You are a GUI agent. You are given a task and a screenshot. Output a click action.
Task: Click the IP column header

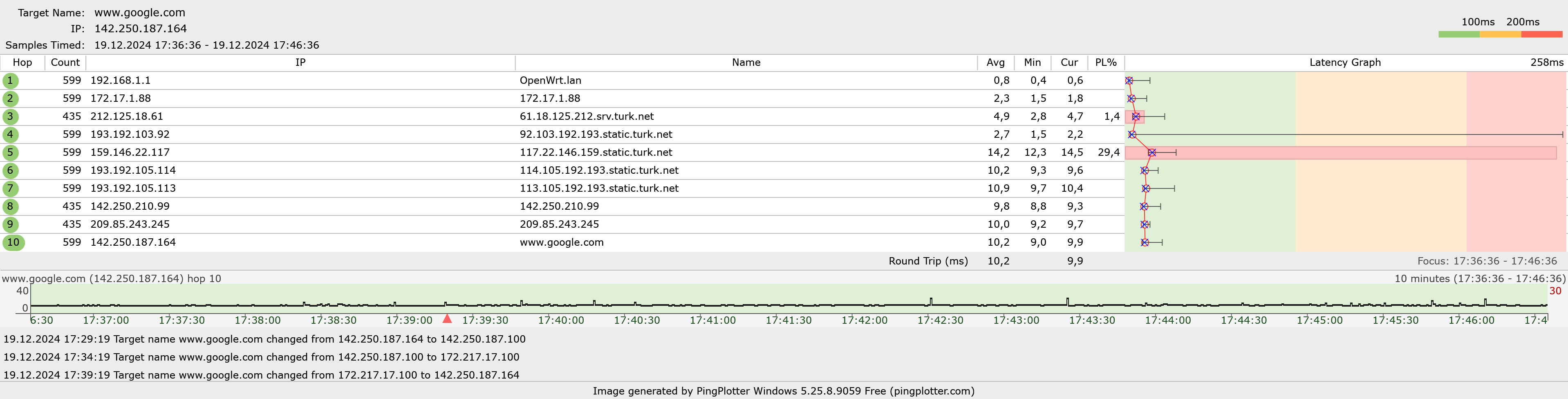[x=300, y=63]
